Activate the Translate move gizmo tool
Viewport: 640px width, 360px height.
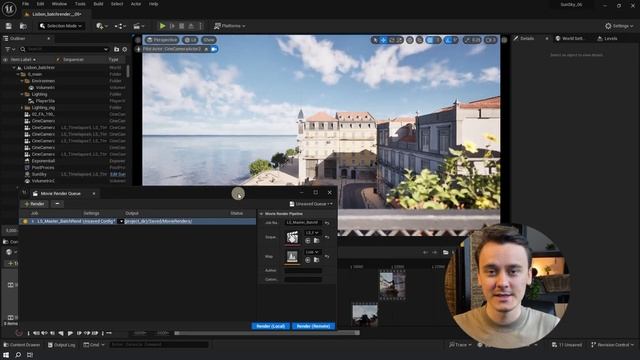click(383, 40)
